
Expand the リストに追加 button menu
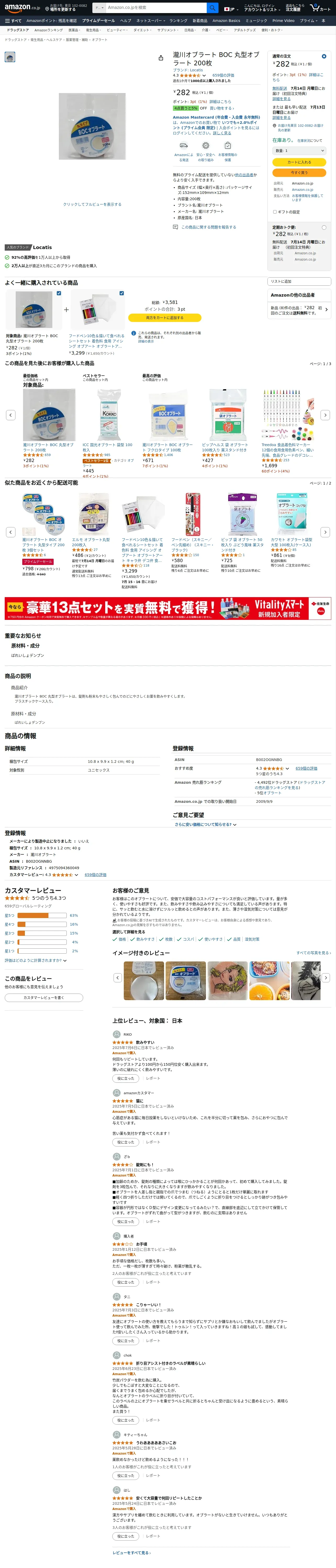pos(299,281)
